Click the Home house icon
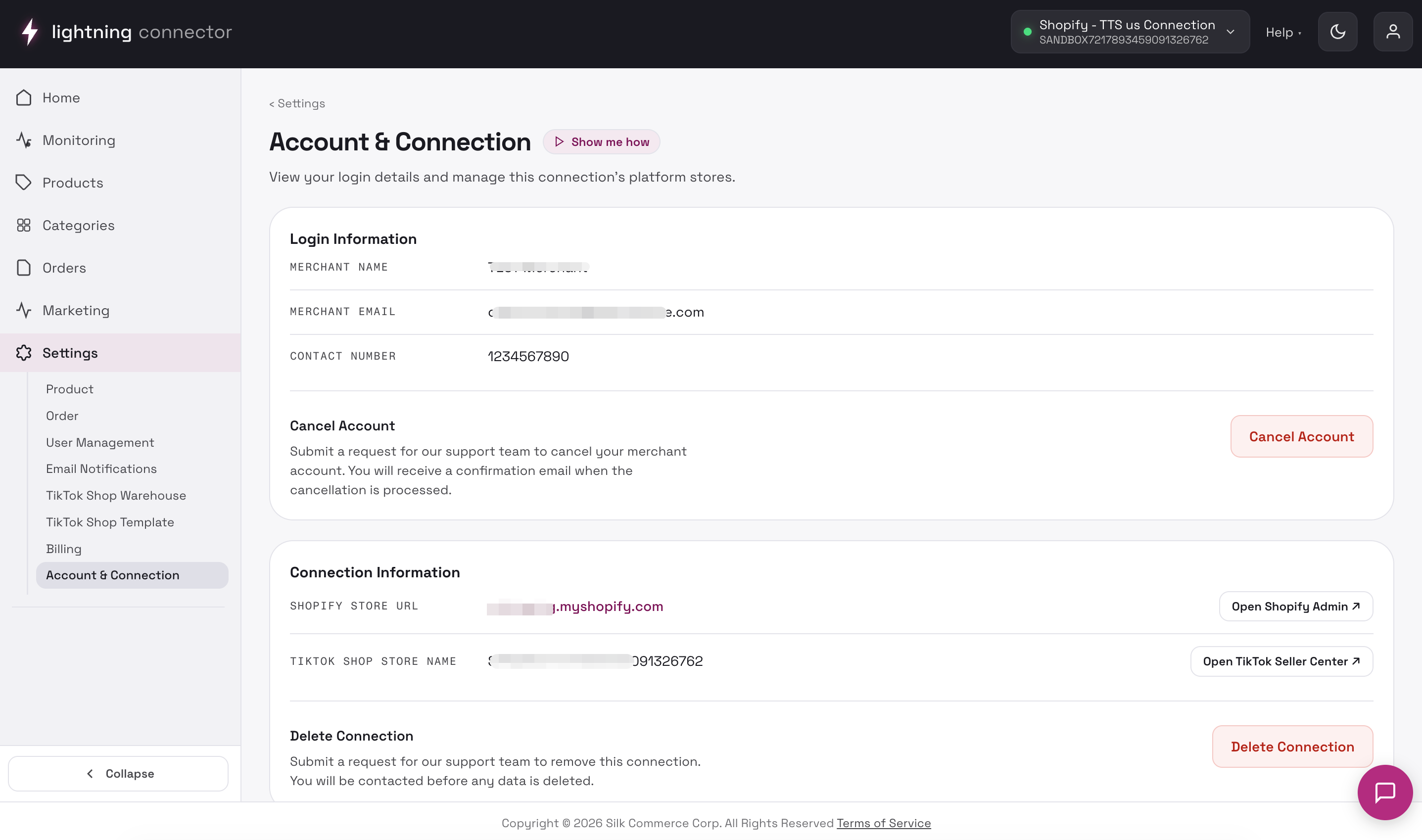The height and width of the screenshot is (840, 1422). pos(24,97)
